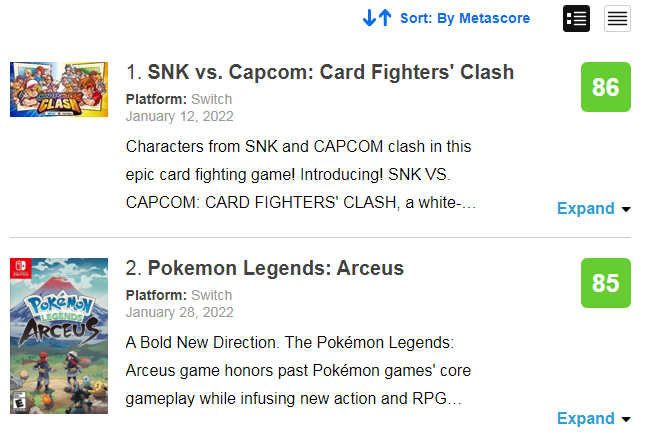Click the Pokemon Legends: Arceus box art
Screen dimensions: 649x446
pos(59,336)
